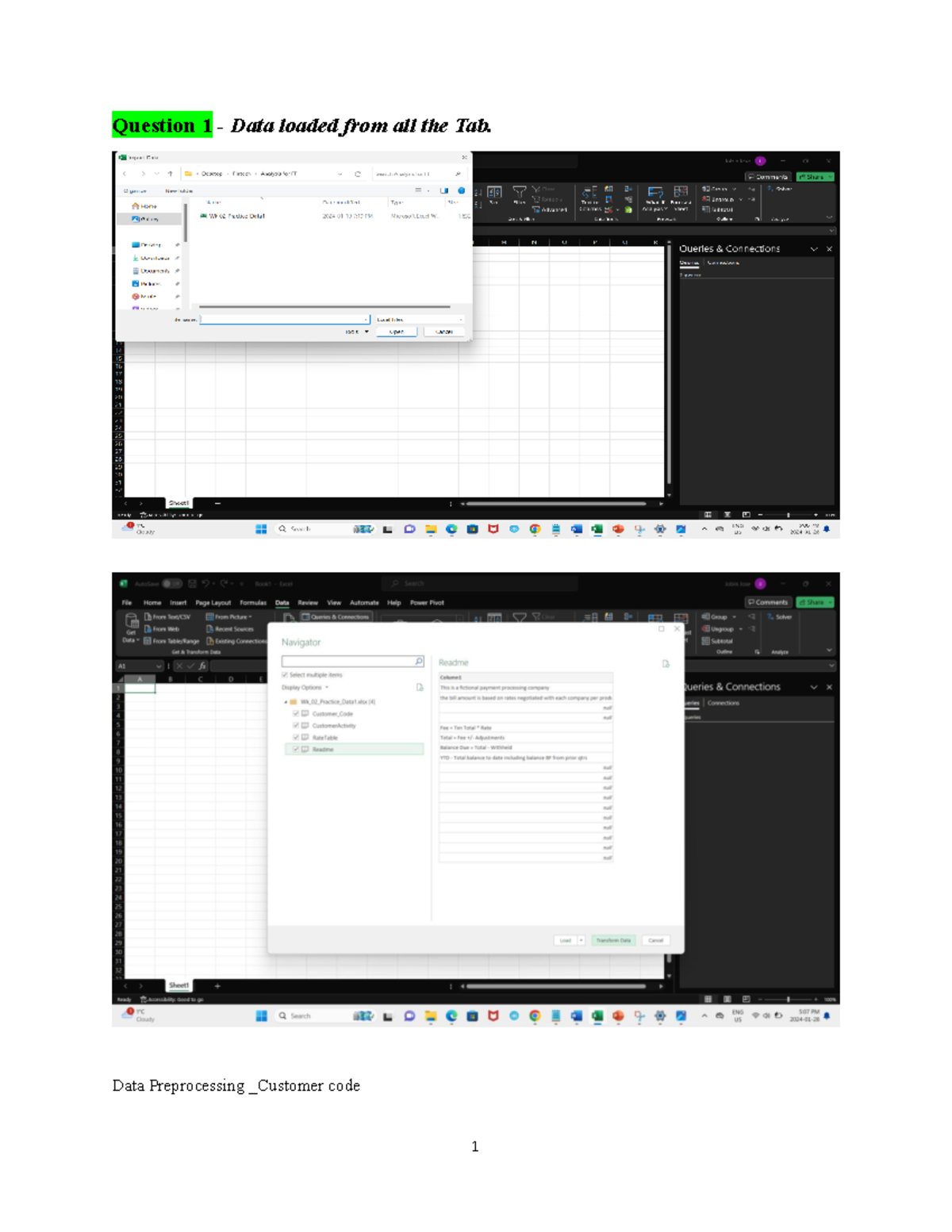Open Queries & Connections from the ribbon
The image size is (952, 1232).
tap(336, 616)
